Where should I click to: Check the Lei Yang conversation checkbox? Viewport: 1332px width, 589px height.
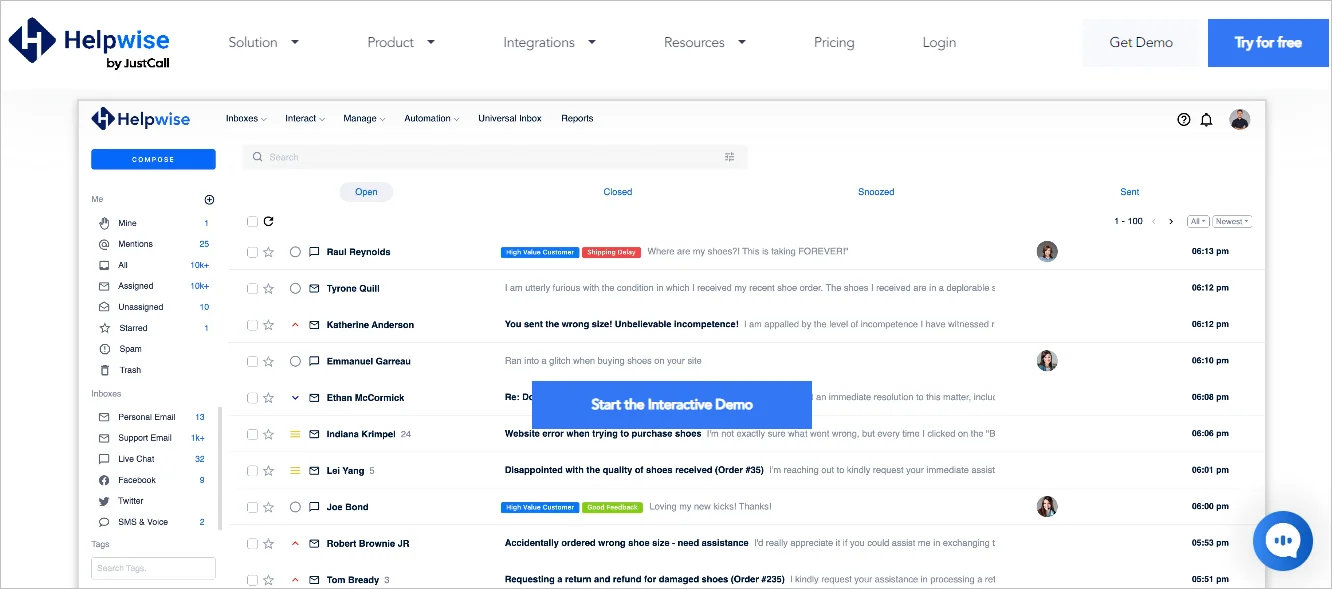252,471
